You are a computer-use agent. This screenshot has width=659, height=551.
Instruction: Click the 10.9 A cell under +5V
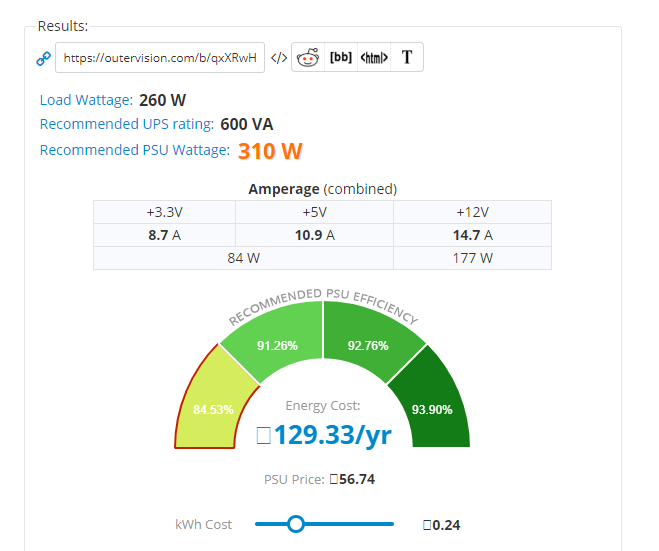pos(314,235)
